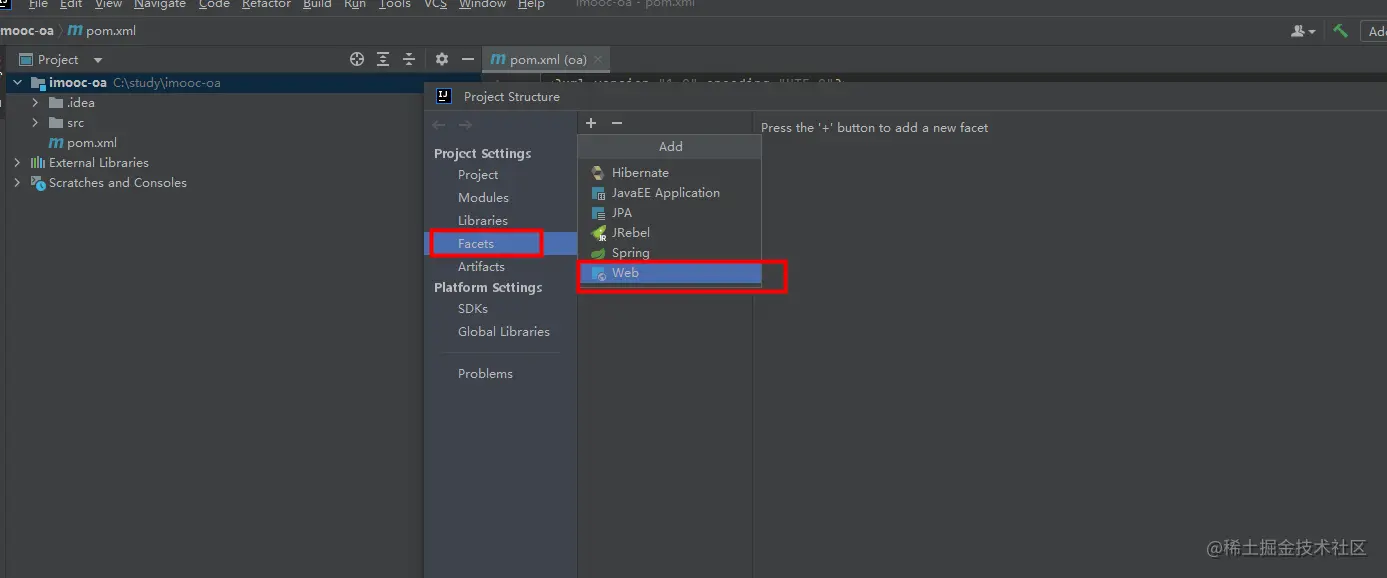This screenshot has height=578, width=1387.
Task: Open the File menu
Action: (x=38, y=4)
